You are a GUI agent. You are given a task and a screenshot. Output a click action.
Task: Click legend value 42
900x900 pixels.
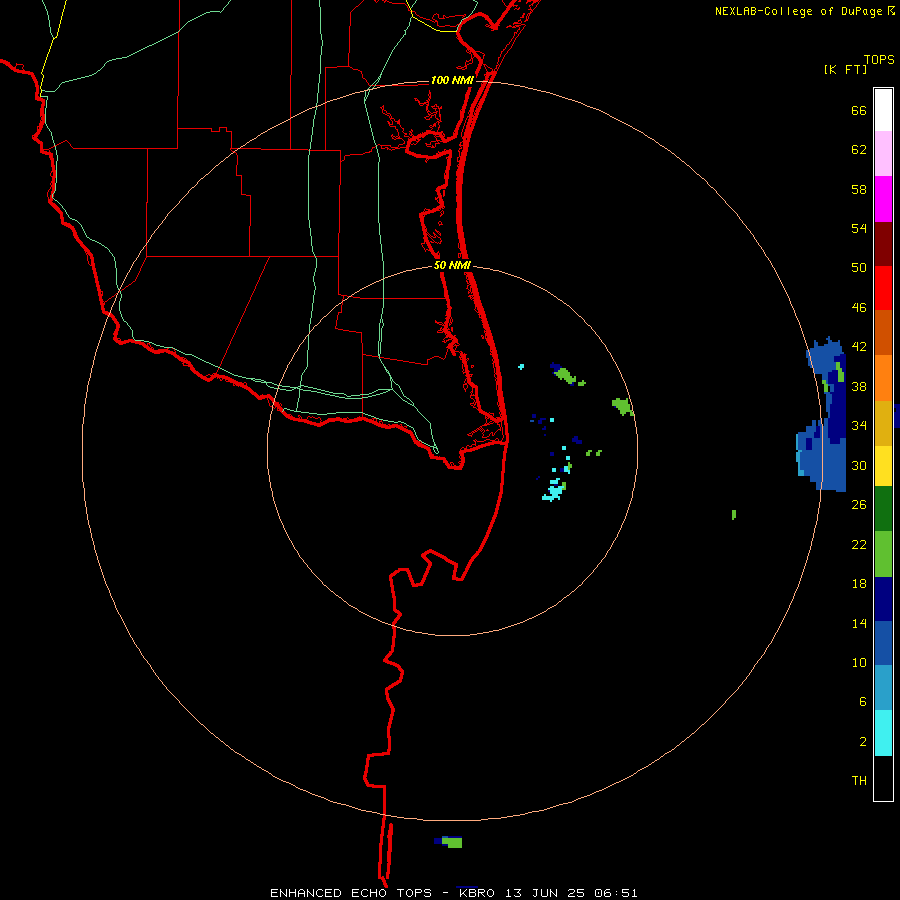[859, 347]
